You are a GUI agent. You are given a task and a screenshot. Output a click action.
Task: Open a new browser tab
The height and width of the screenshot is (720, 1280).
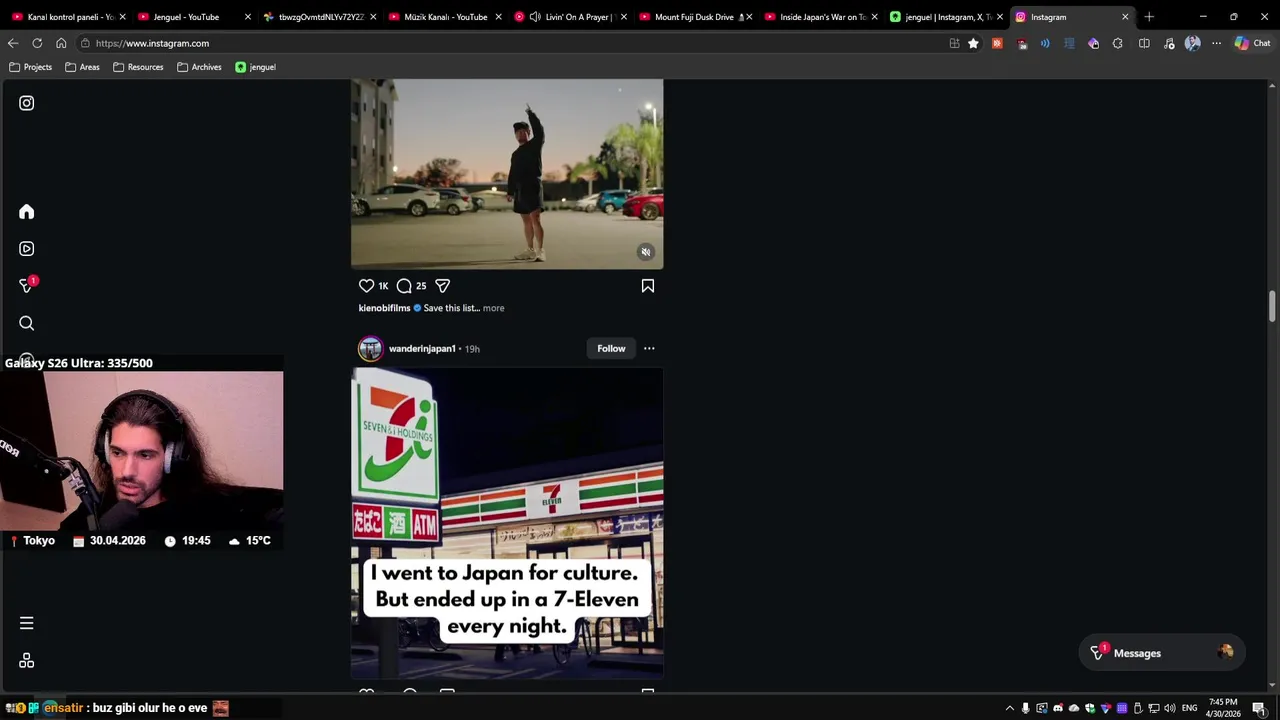click(1149, 17)
